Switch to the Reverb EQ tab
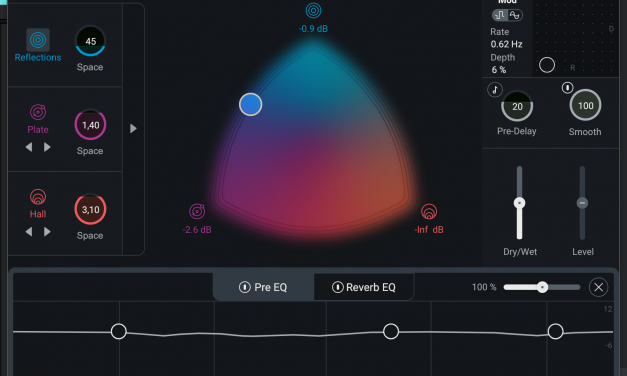This screenshot has height=376, width=627. [364, 287]
